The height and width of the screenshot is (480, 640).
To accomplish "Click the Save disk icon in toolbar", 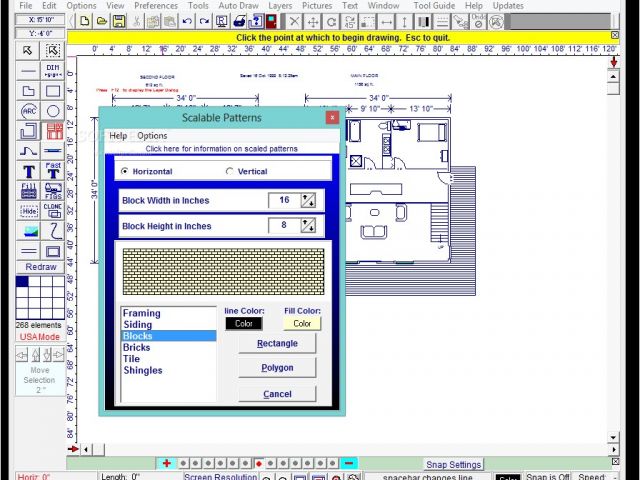I will pos(119,21).
